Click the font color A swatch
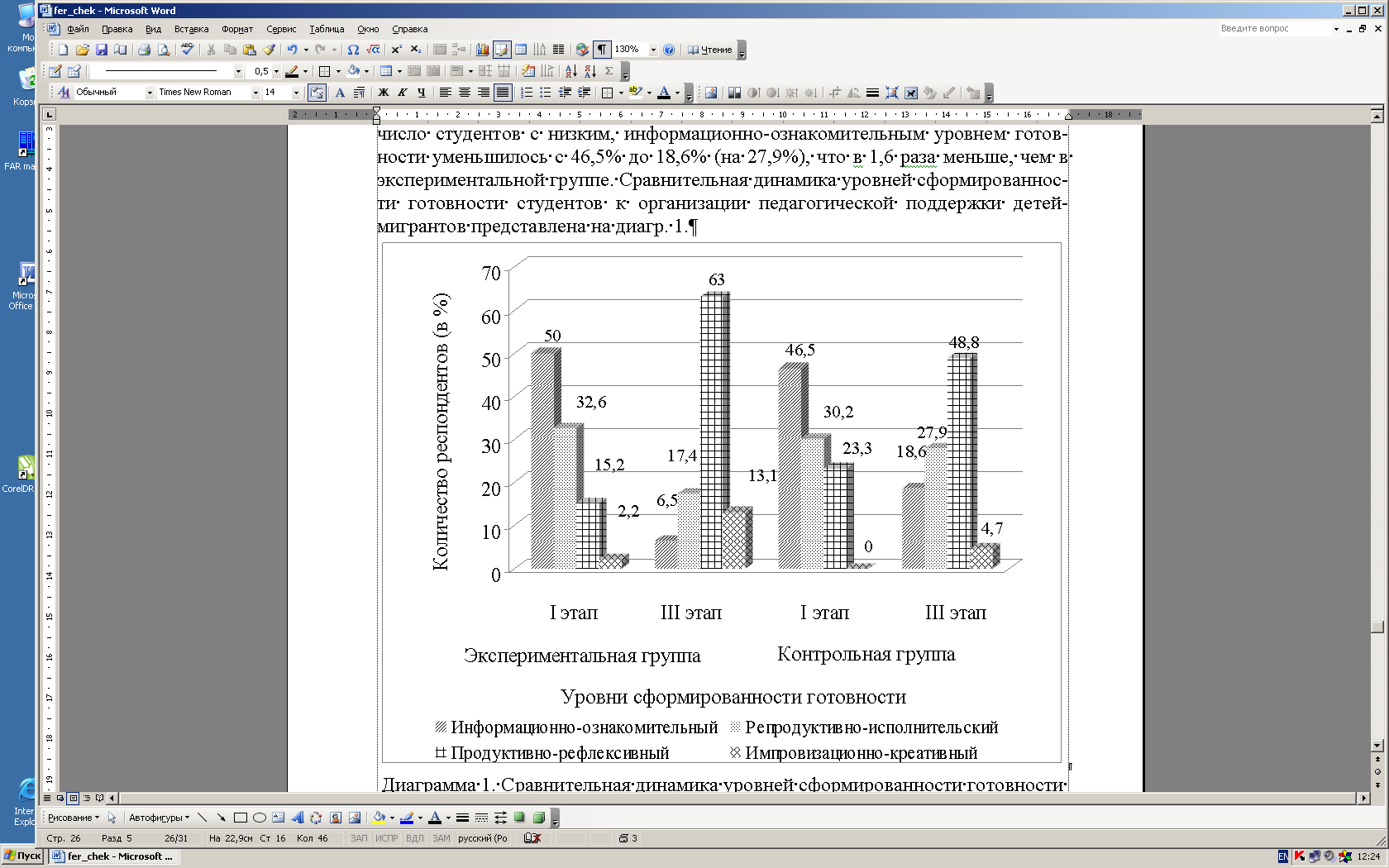1389x868 pixels. pos(663,93)
